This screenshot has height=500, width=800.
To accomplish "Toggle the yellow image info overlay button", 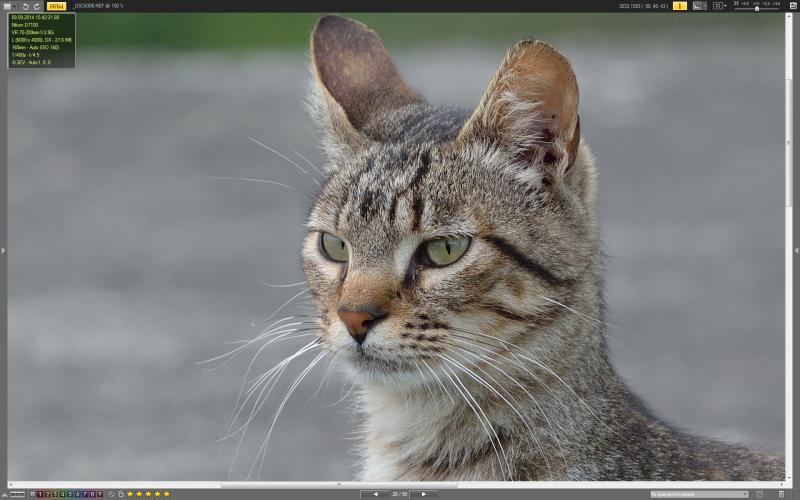I will pos(680,6).
